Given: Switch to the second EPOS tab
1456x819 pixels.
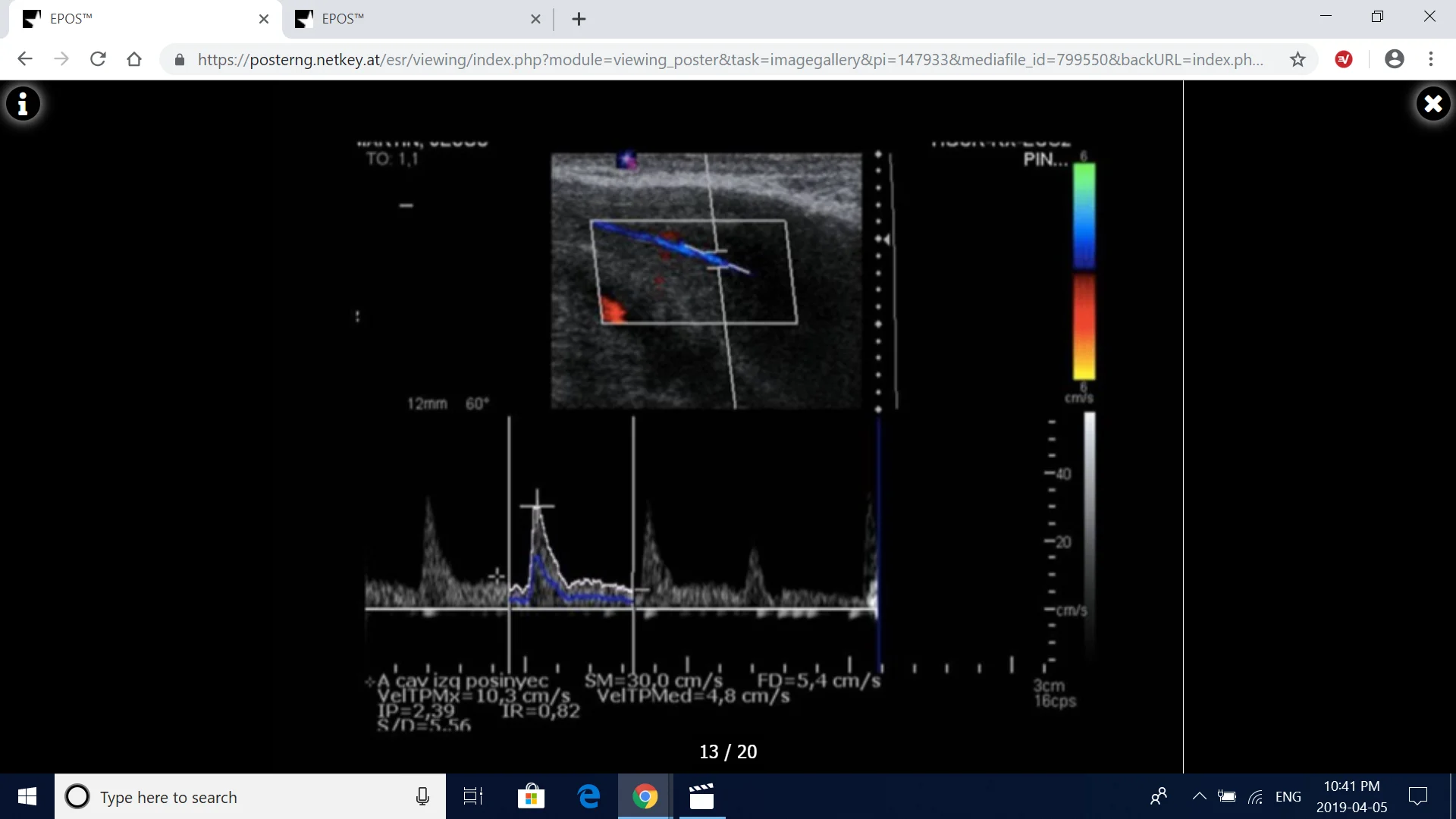Looking at the screenshot, I should [x=416, y=19].
